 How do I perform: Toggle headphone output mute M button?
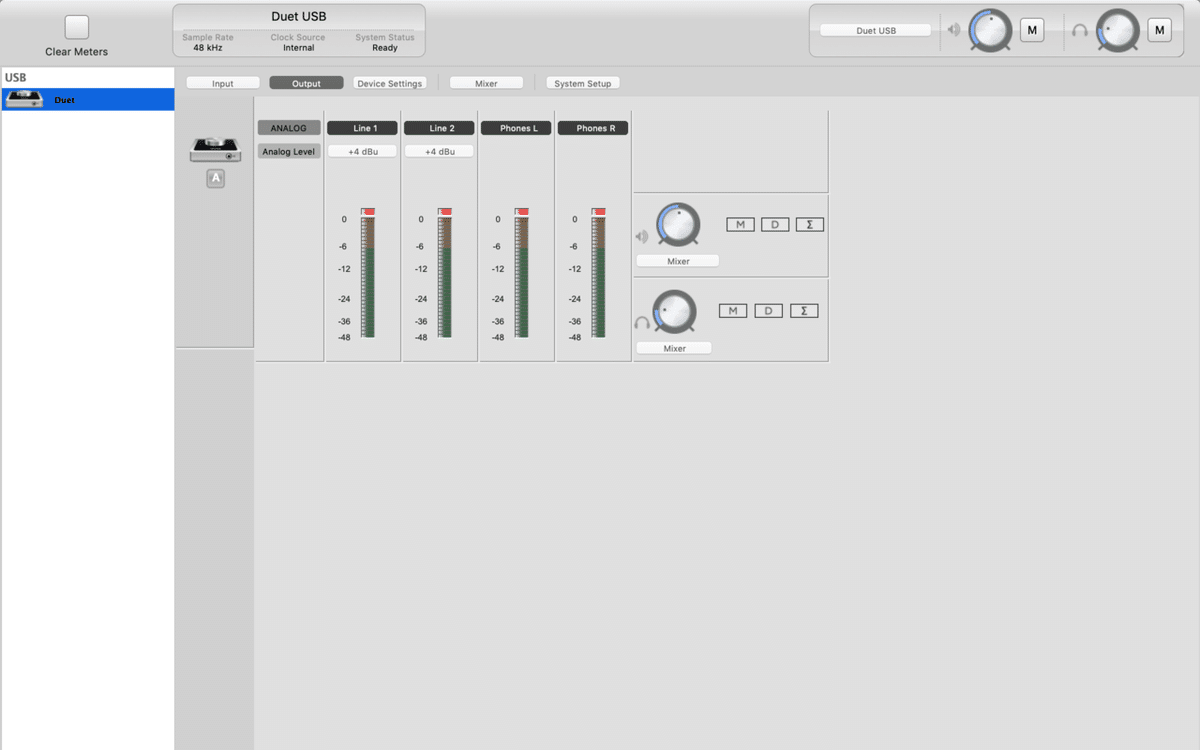733,311
